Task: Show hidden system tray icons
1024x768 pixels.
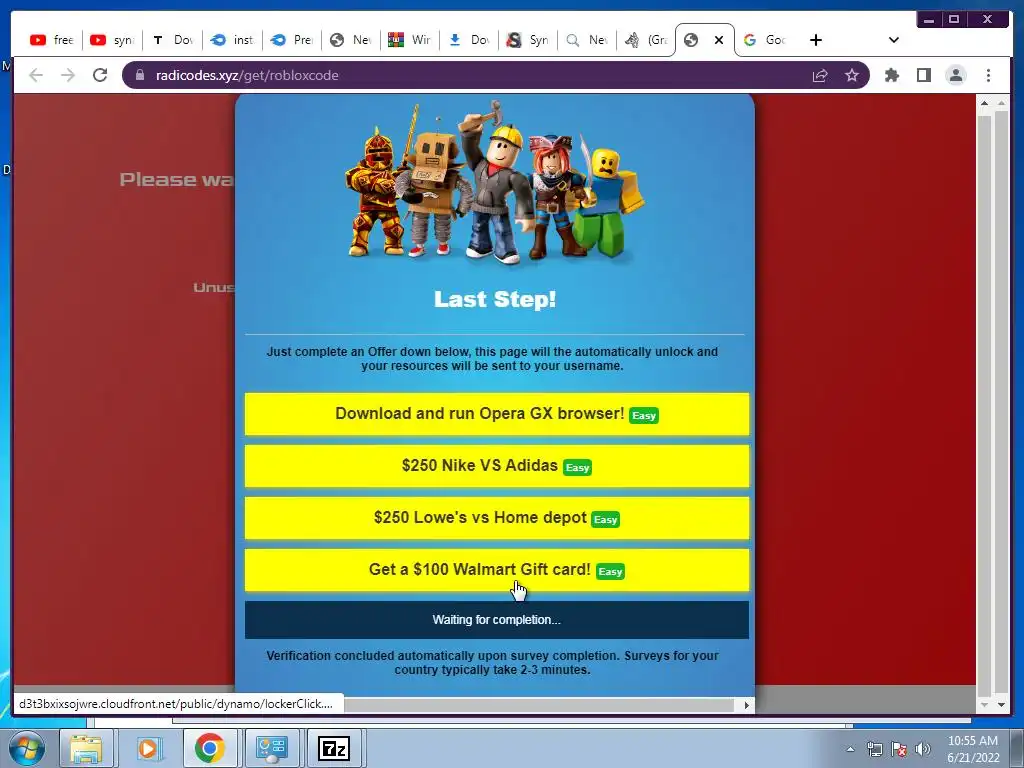Action: 850,749
